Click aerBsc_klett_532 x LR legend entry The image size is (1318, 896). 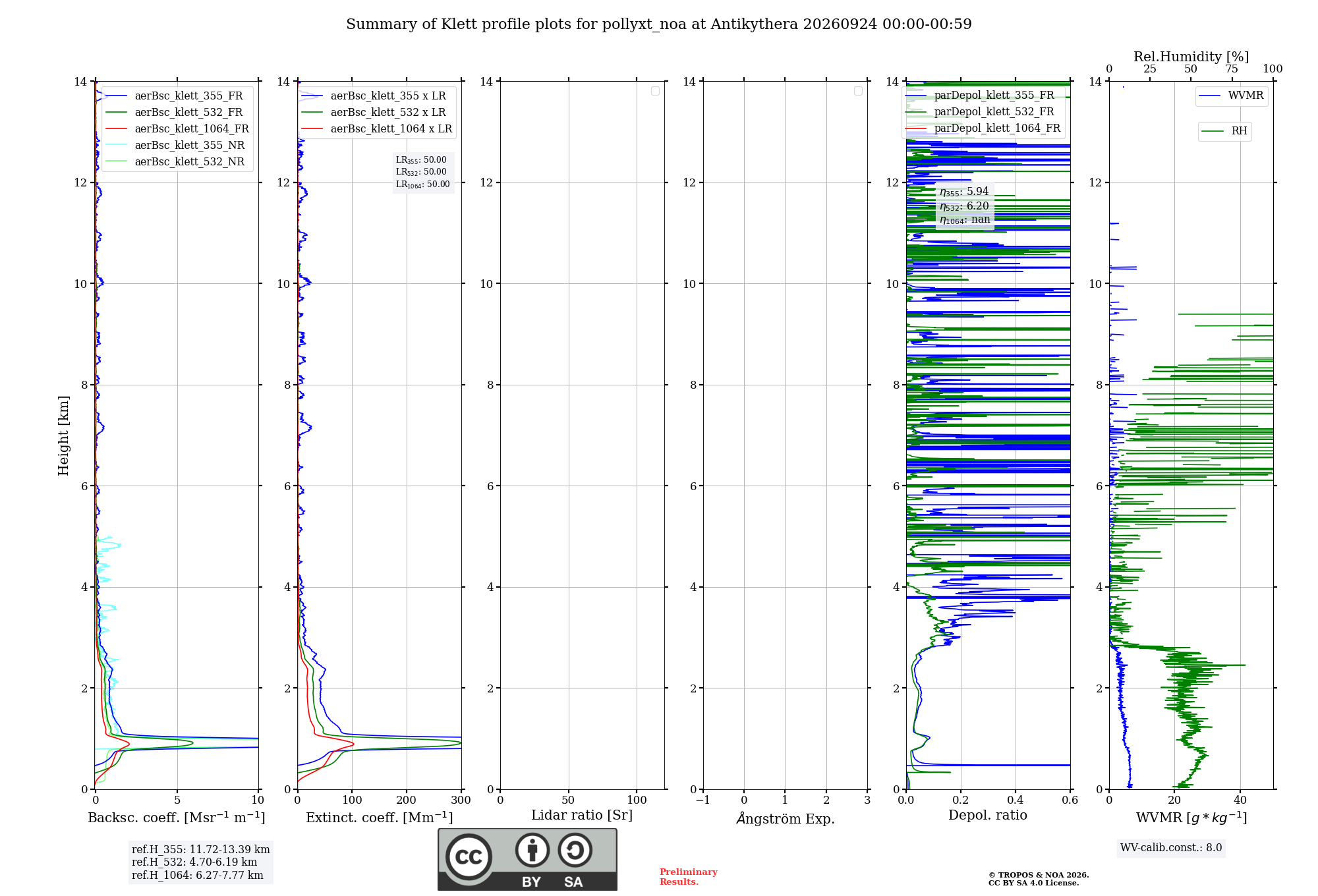pos(374,113)
